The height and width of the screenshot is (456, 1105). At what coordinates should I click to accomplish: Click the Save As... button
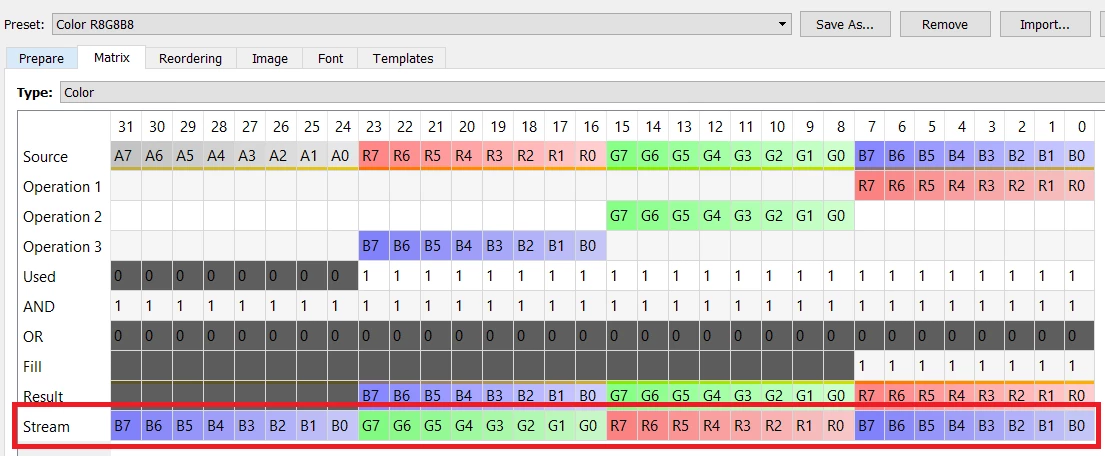(845, 25)
